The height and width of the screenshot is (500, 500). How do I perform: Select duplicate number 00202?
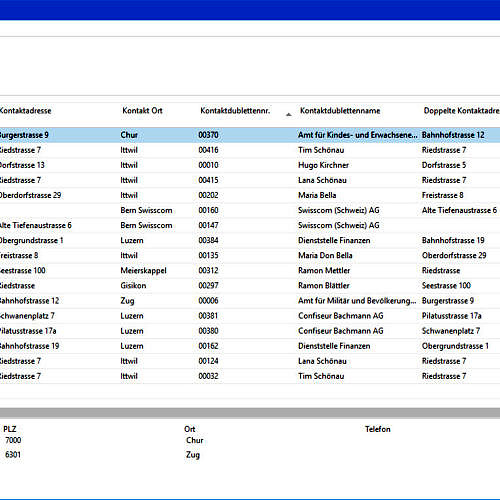pyautogui.click(x=208, y=195)
